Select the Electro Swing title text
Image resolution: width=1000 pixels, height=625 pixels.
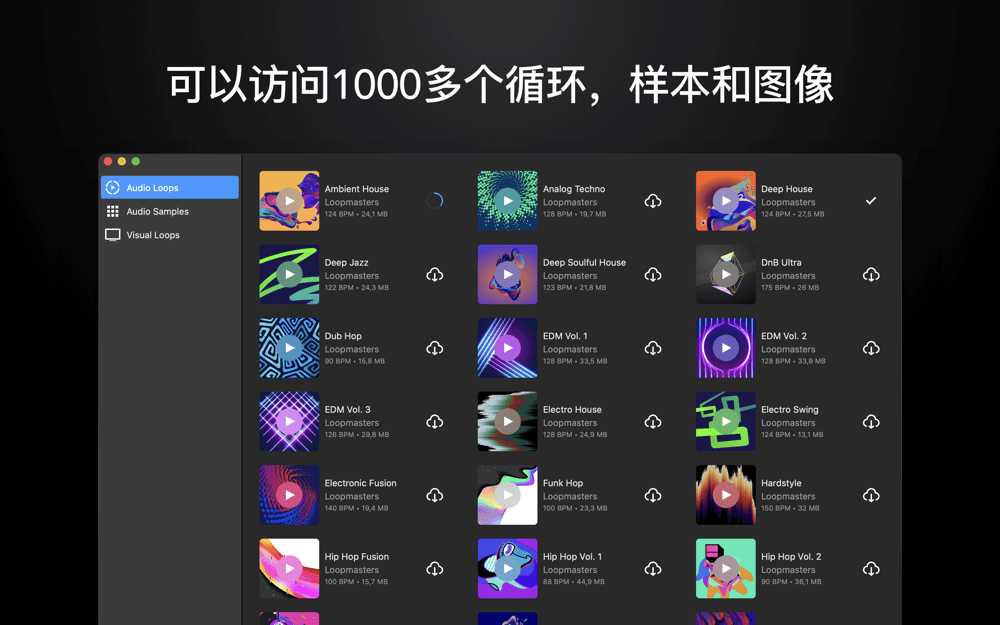(790, 409)
